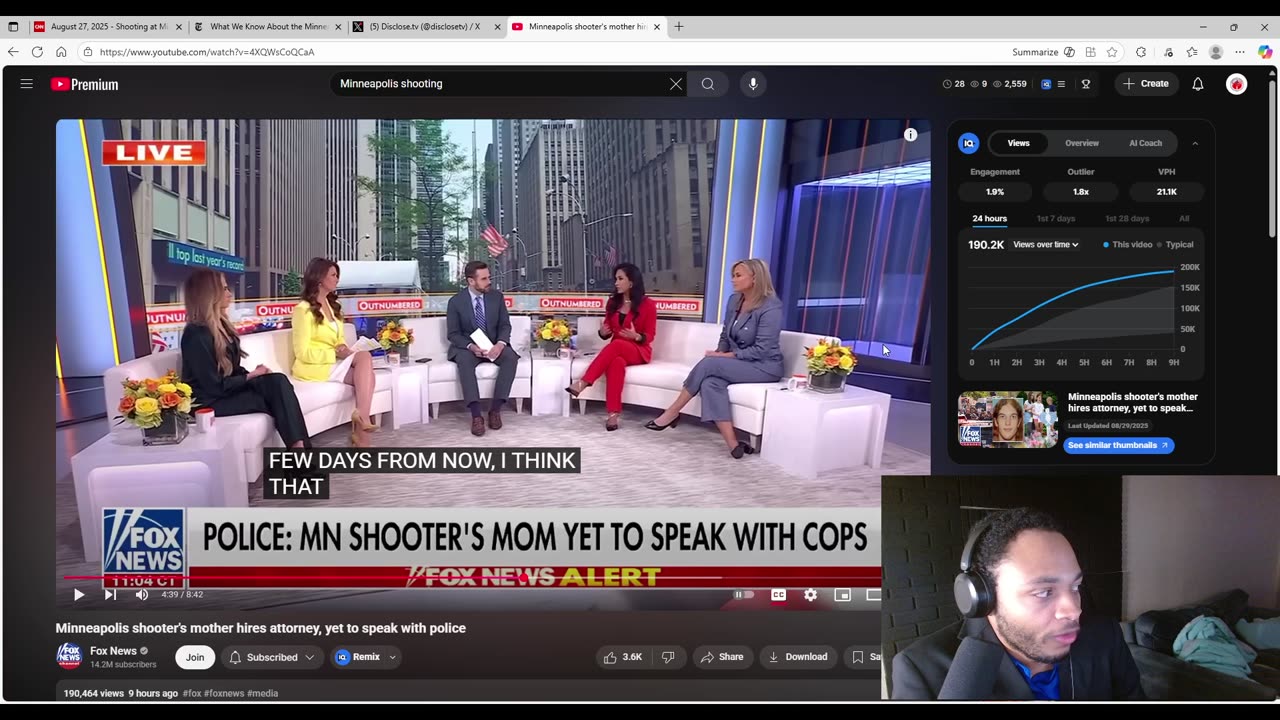Toggle Typical series in chart legend
Screen dimensions: 1280x720
coord(1175,245)
